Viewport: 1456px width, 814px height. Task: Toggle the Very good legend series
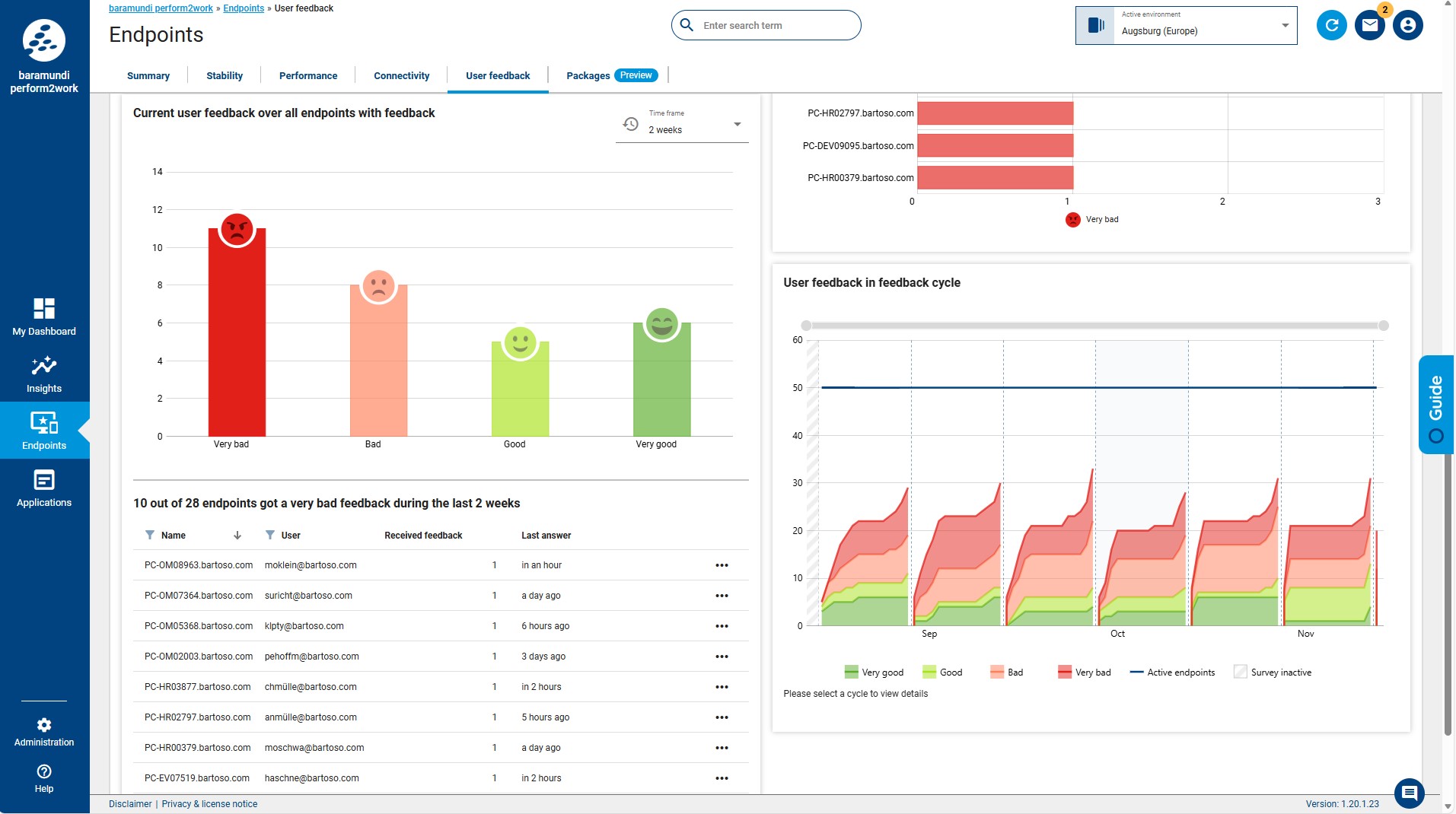(x=874, y=673)
